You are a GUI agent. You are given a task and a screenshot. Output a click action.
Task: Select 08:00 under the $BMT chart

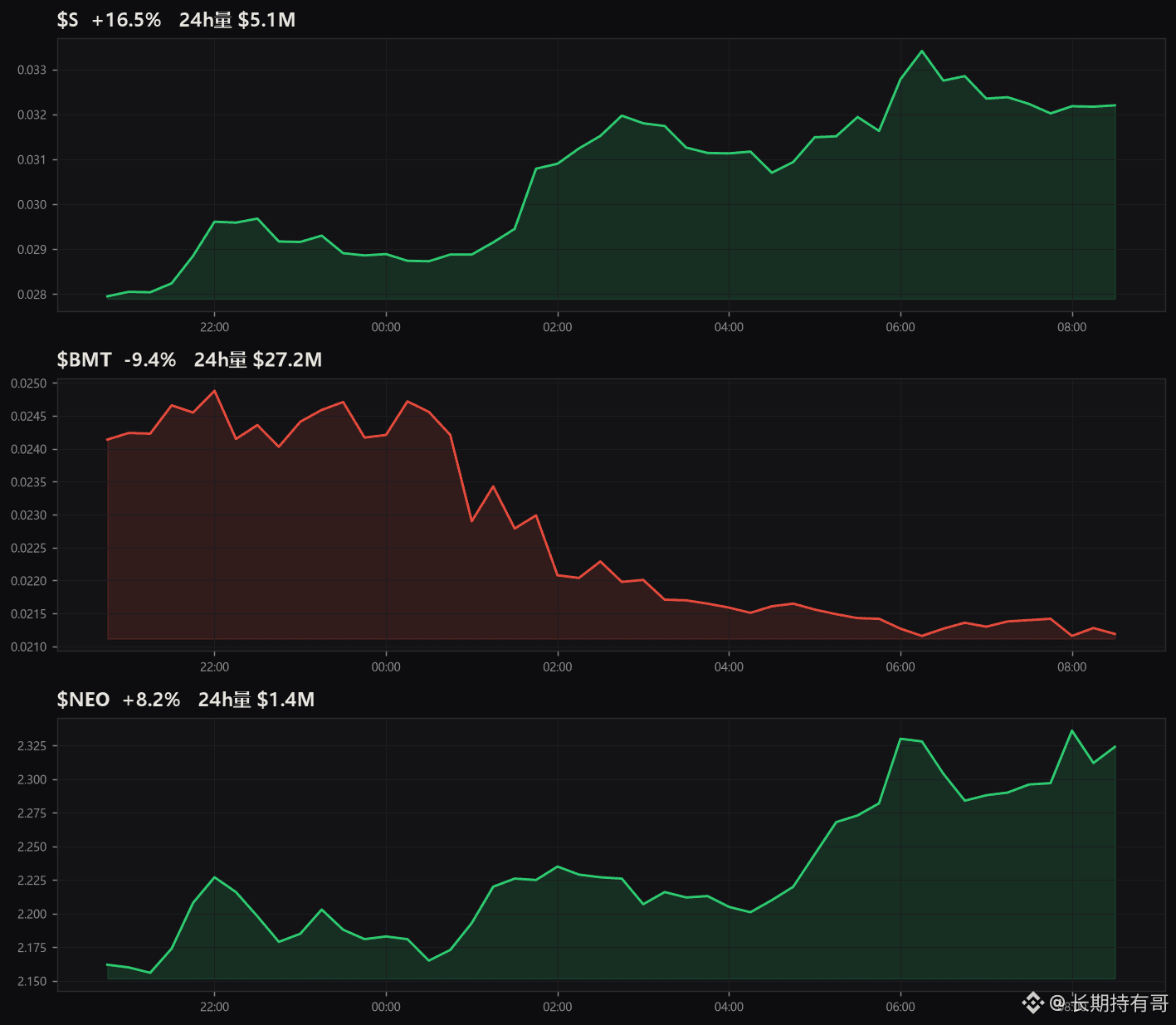point(1072,667)
